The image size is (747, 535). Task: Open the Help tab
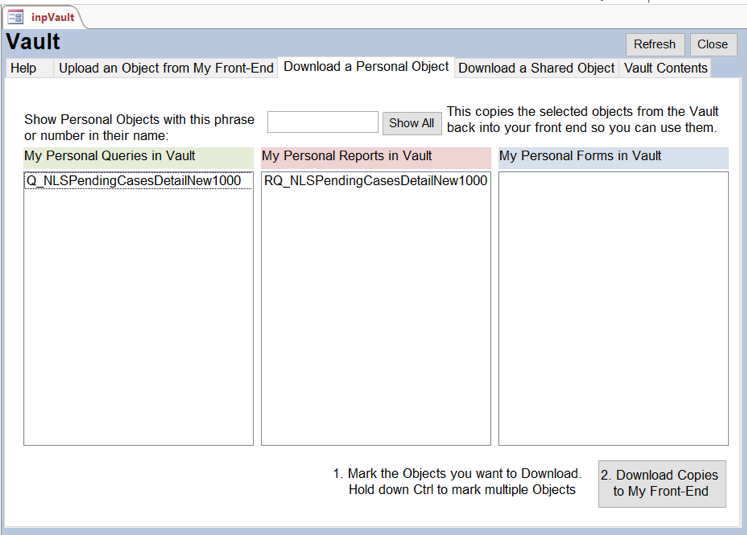tap(24, 68)
